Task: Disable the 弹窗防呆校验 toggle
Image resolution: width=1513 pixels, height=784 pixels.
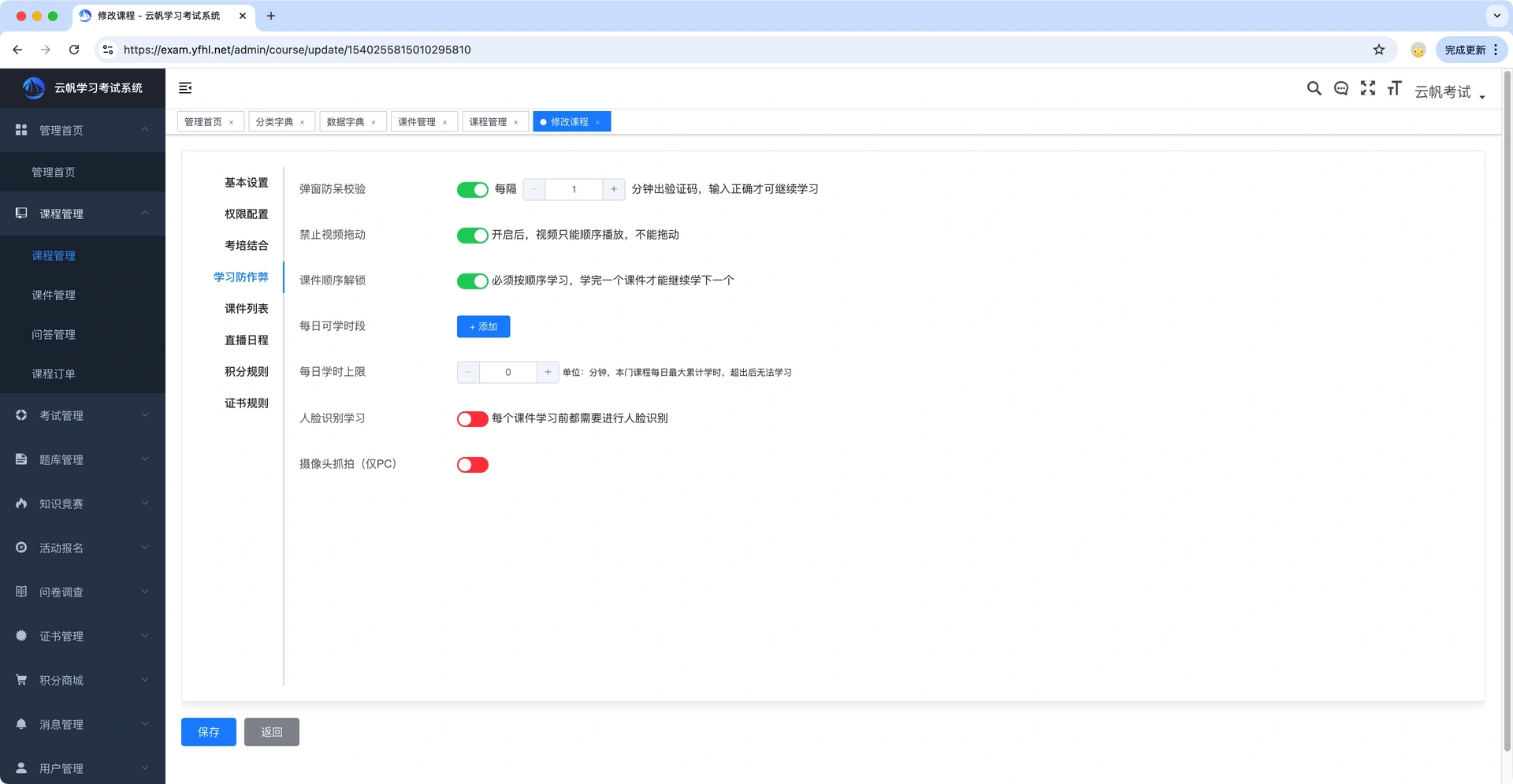Action: [472, 190]
